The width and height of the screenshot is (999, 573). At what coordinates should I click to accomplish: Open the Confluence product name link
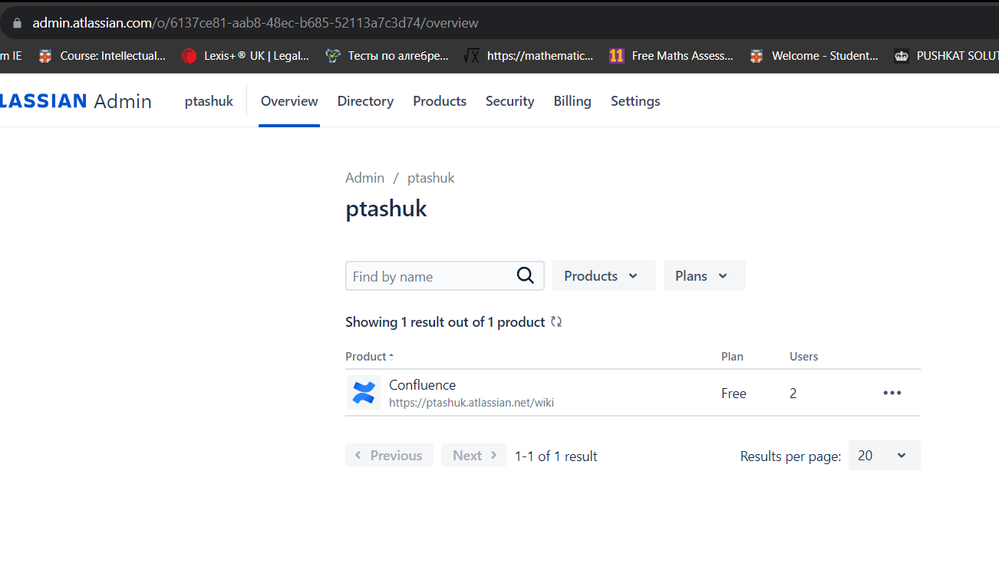point(422,385)
